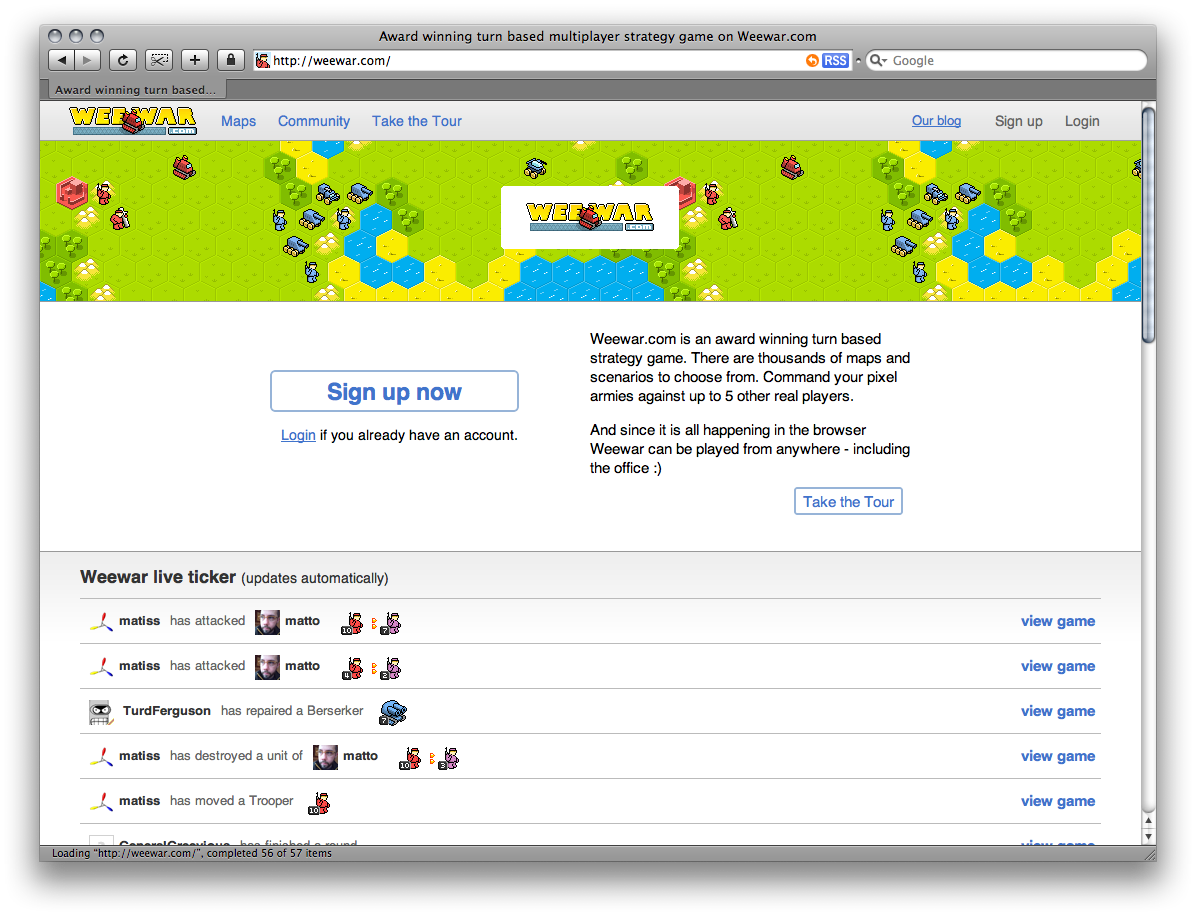Click 'has repaired a Berserker' text

coord(292,712)
